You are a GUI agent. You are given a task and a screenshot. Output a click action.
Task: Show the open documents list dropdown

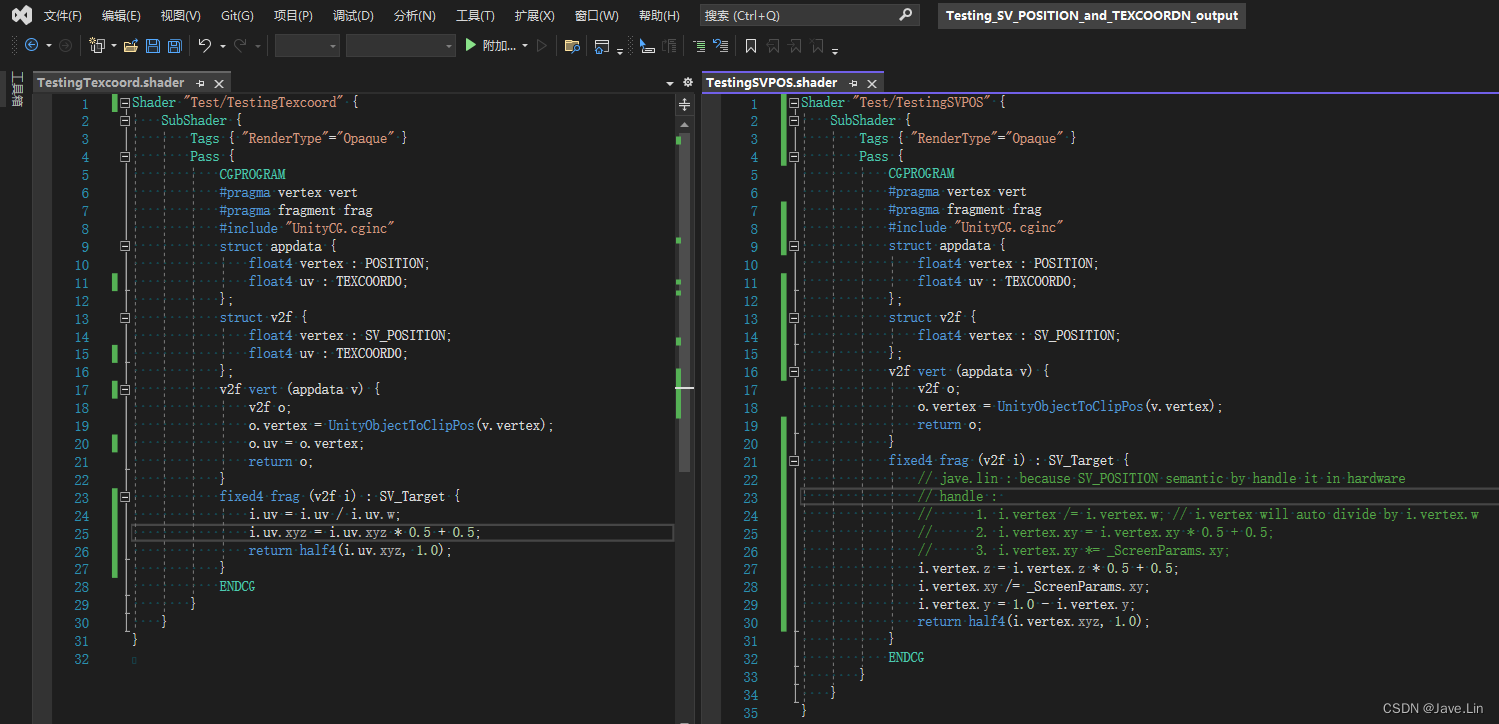(670, 83)
